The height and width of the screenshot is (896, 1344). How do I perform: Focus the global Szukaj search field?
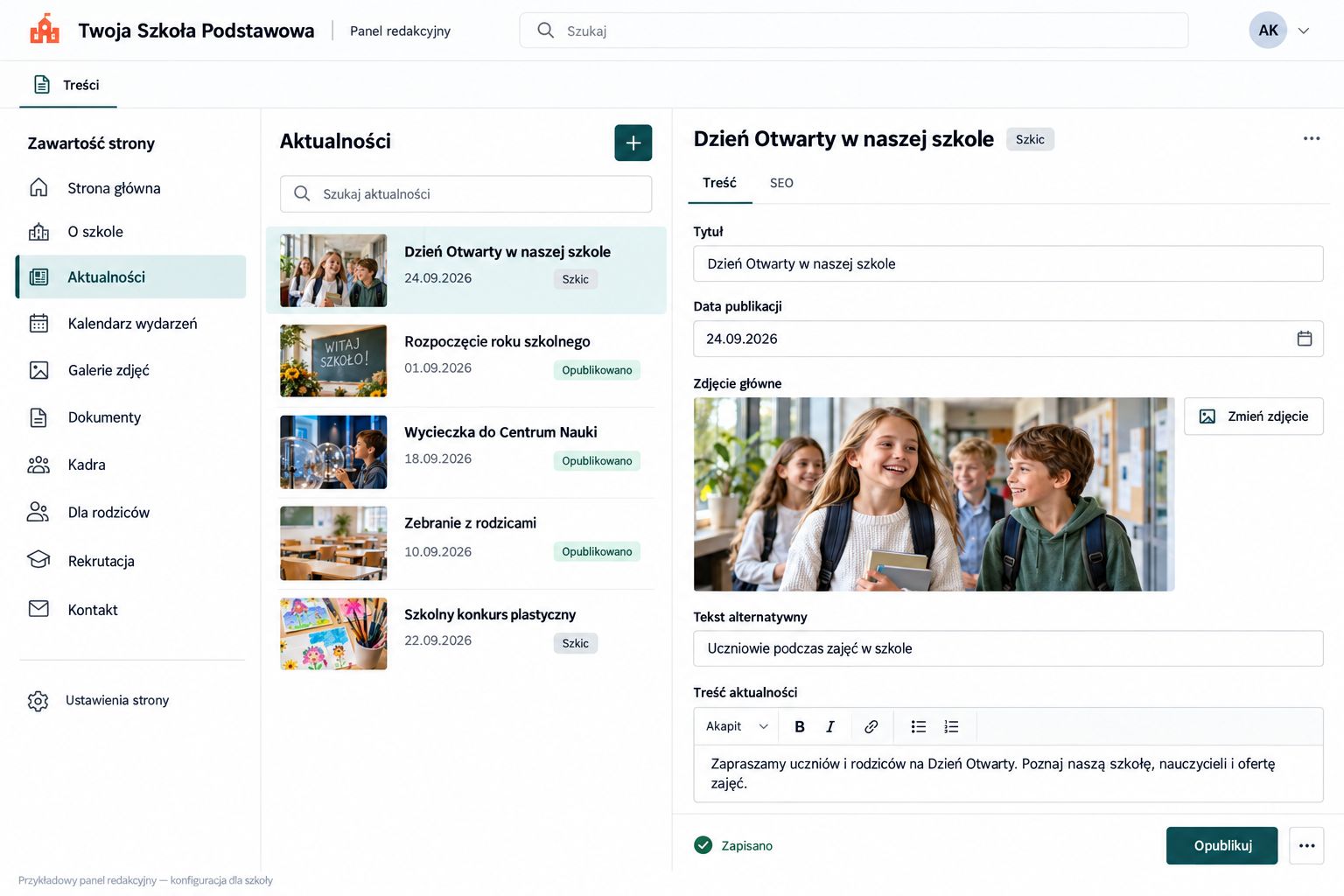coord(854,31)
